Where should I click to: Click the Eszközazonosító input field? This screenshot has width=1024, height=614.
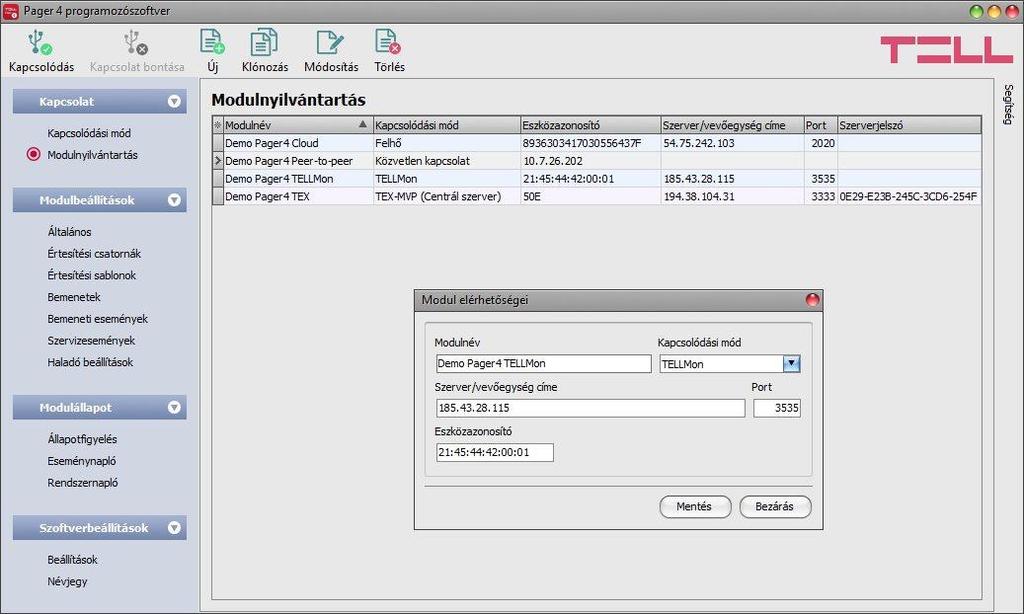click(494, 453)
